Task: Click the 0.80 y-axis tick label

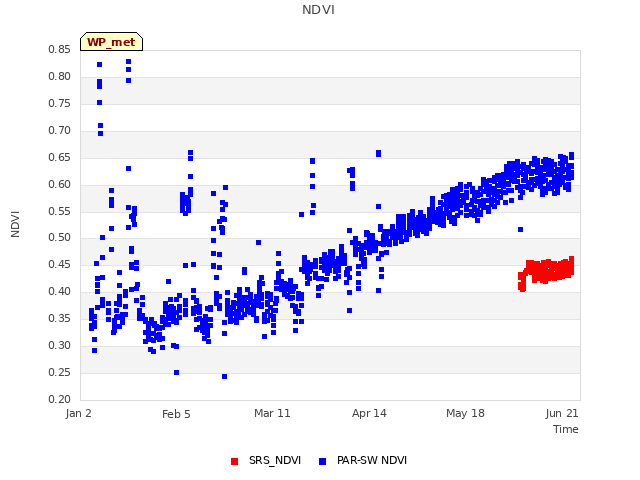Action: [x=59, y=76]
